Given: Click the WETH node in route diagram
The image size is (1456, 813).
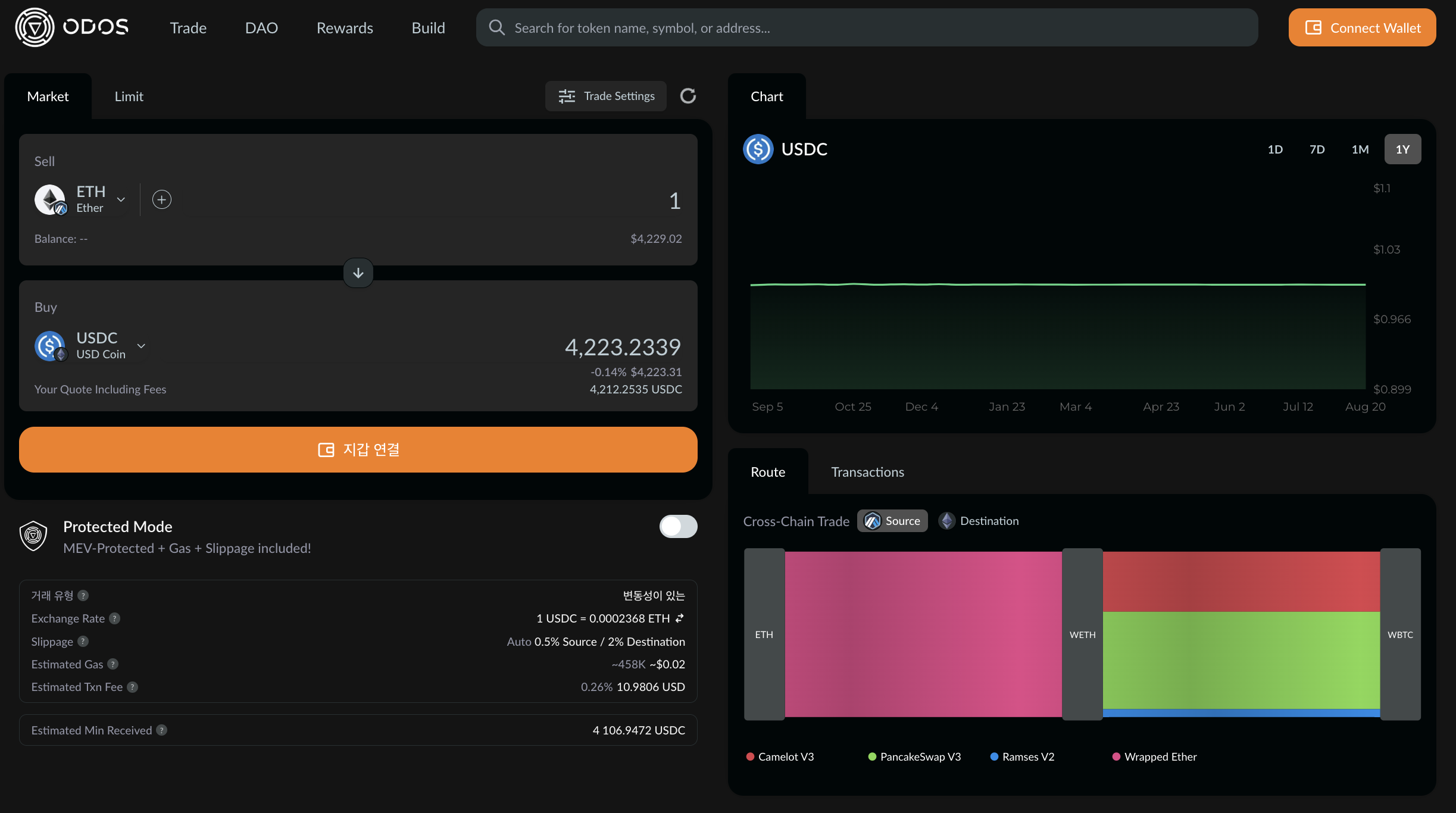Looking at the screenshot, I should point(1082,634).
